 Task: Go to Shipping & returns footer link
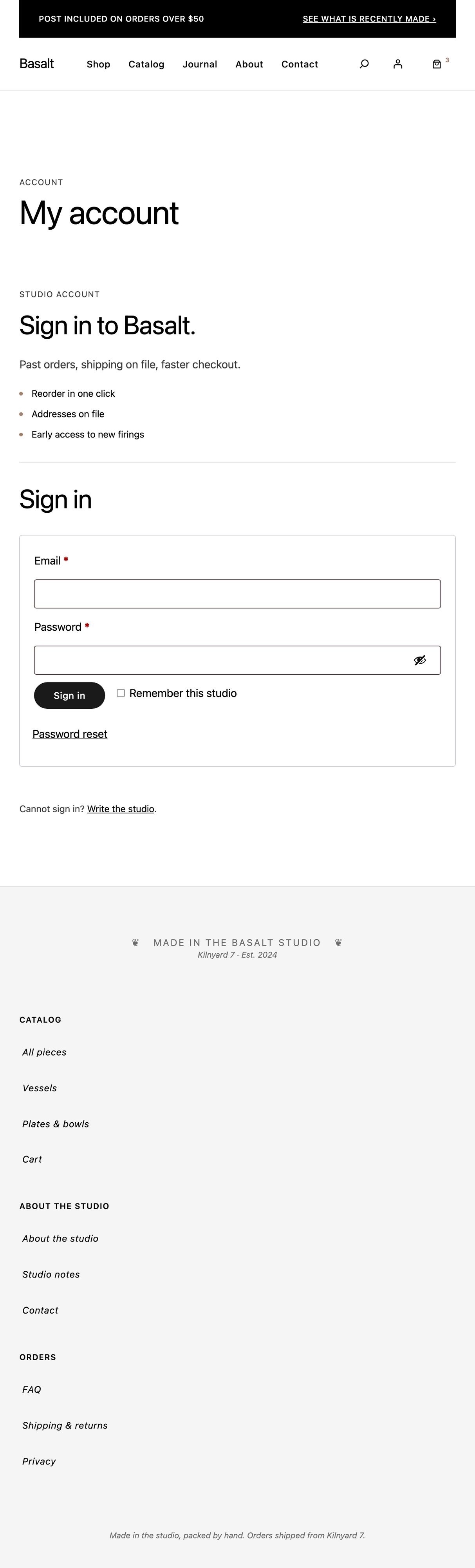pyautogui.click(x=65, y=1426)
